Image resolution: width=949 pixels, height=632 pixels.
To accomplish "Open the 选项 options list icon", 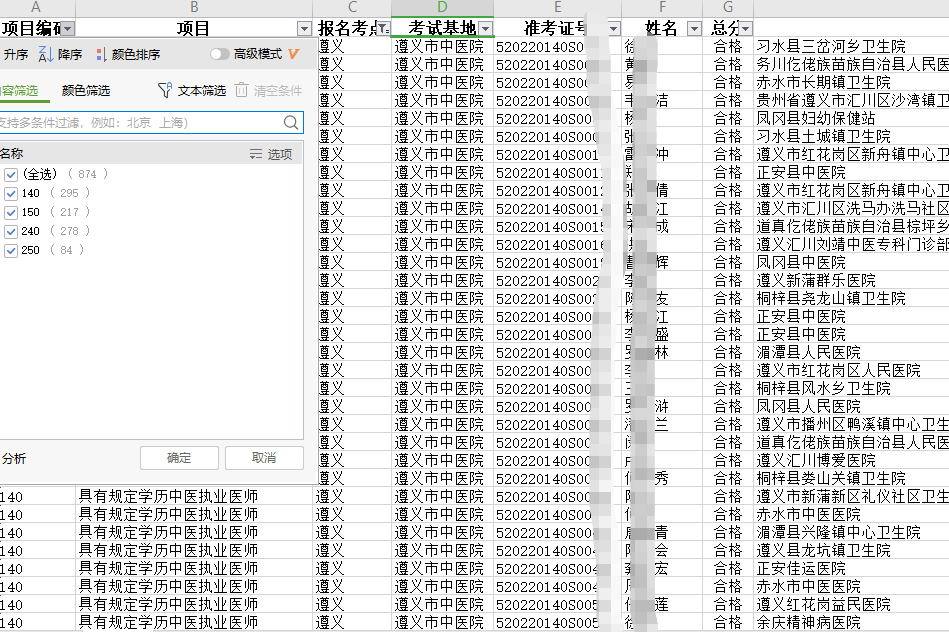I will 256,154.
